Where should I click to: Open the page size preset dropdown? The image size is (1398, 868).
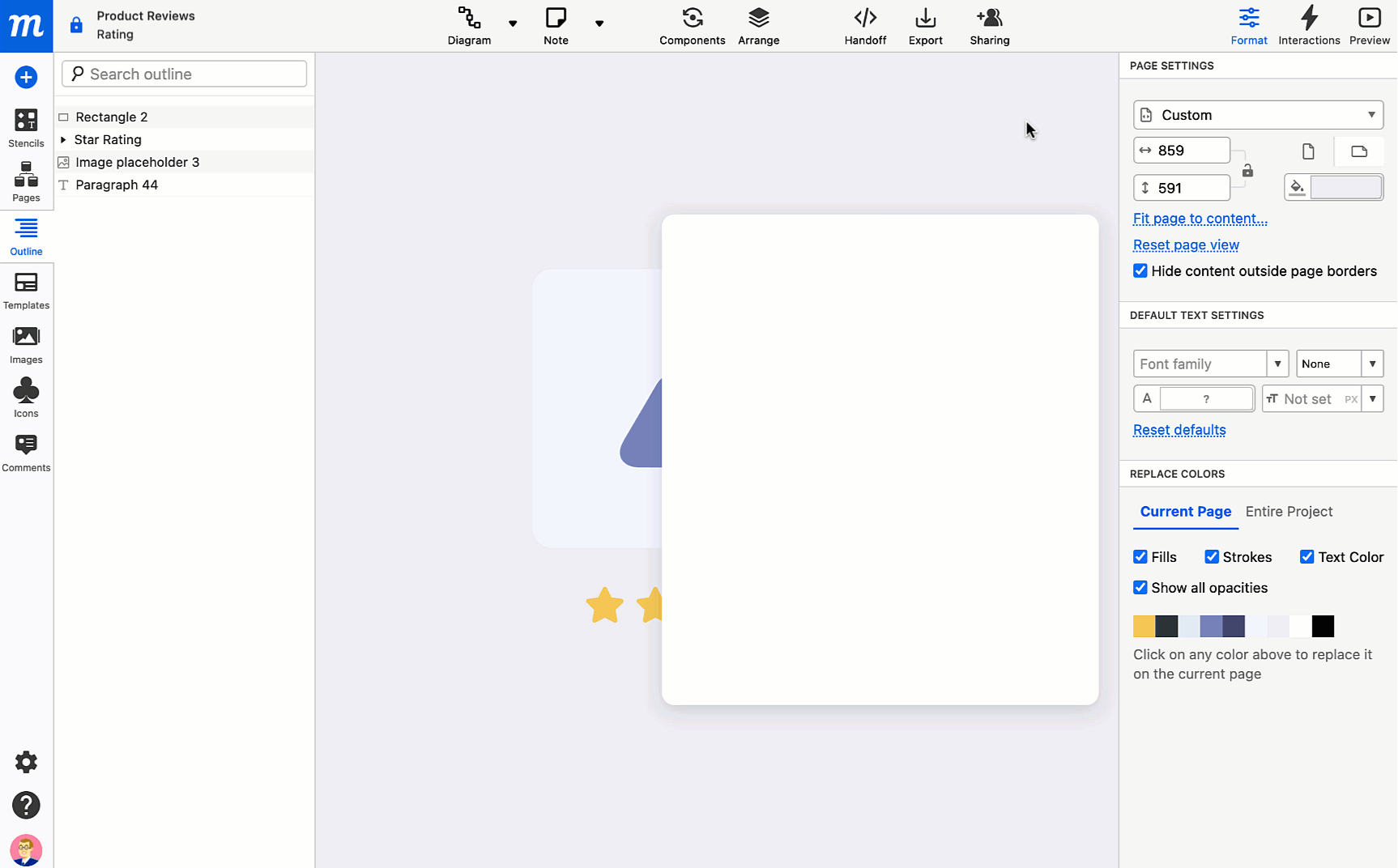1257,114
